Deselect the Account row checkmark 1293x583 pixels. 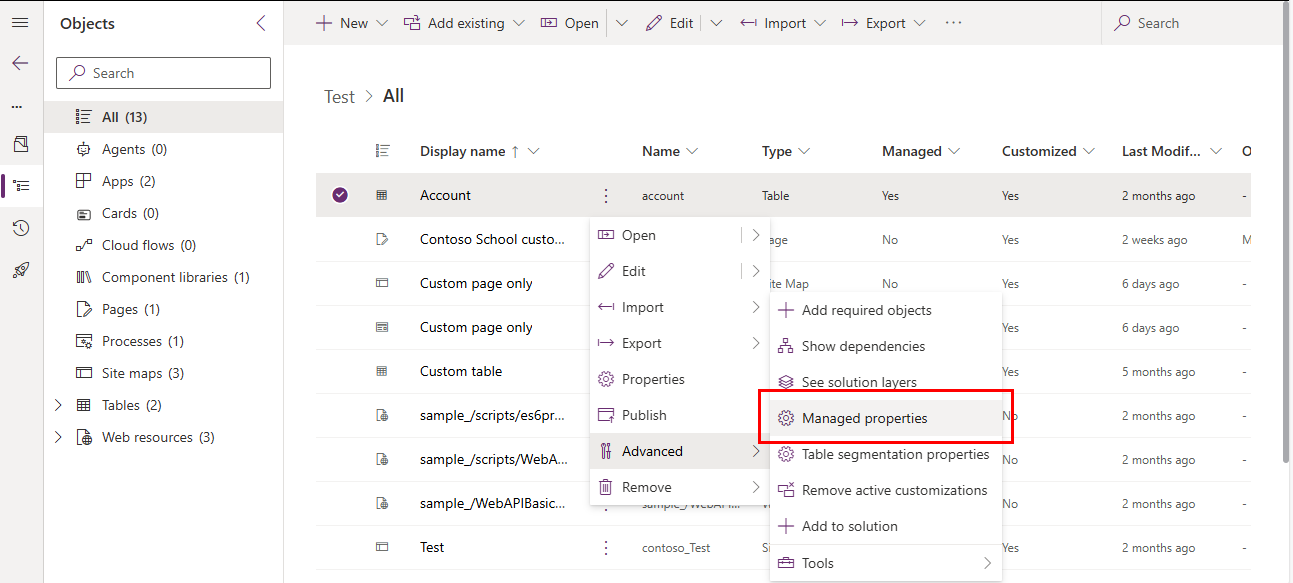[339, 195]
